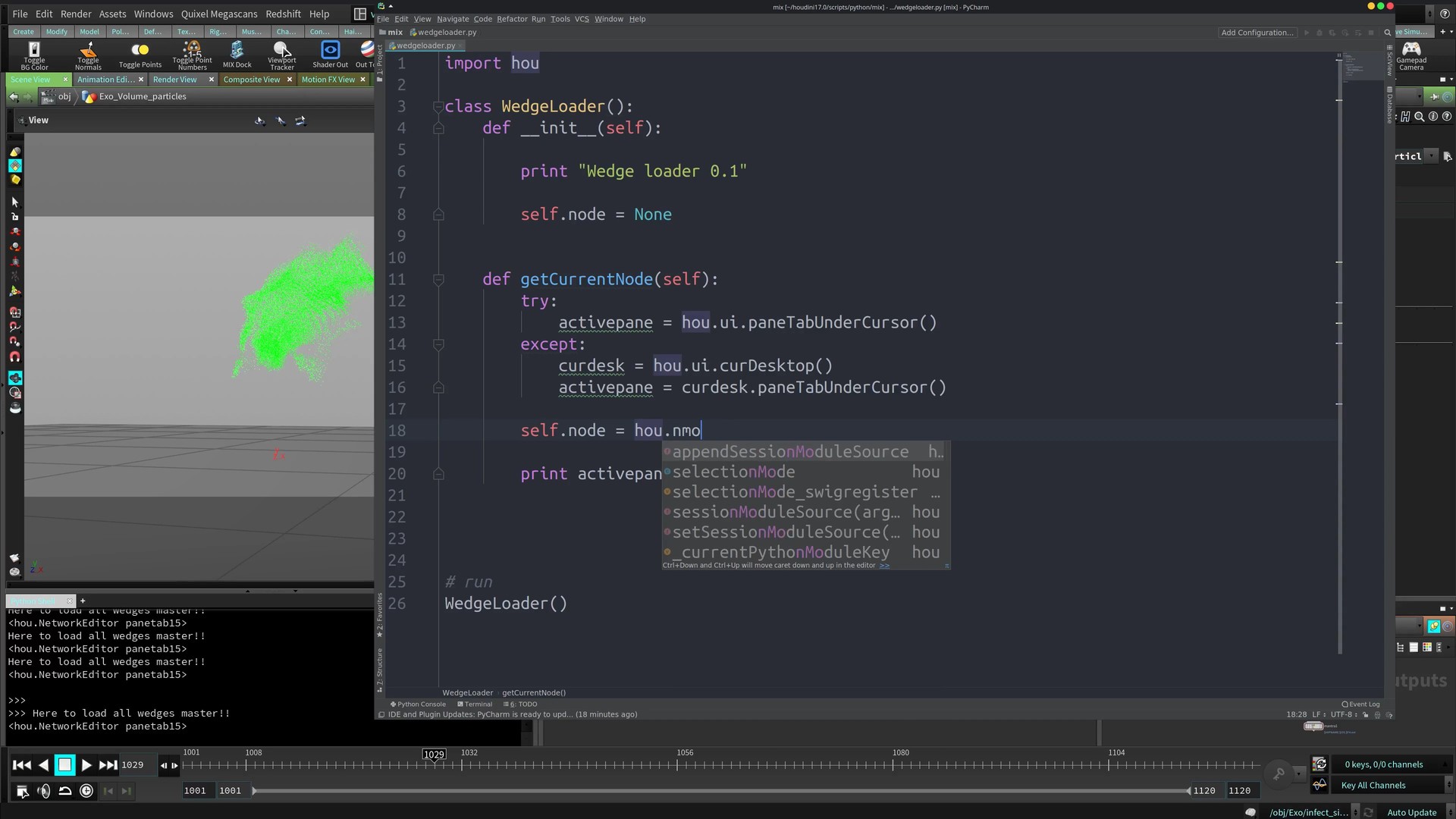Click the Toggle Point Numbers shelf tool
This screenshot has width=1456, height=819.
point(192,55)
